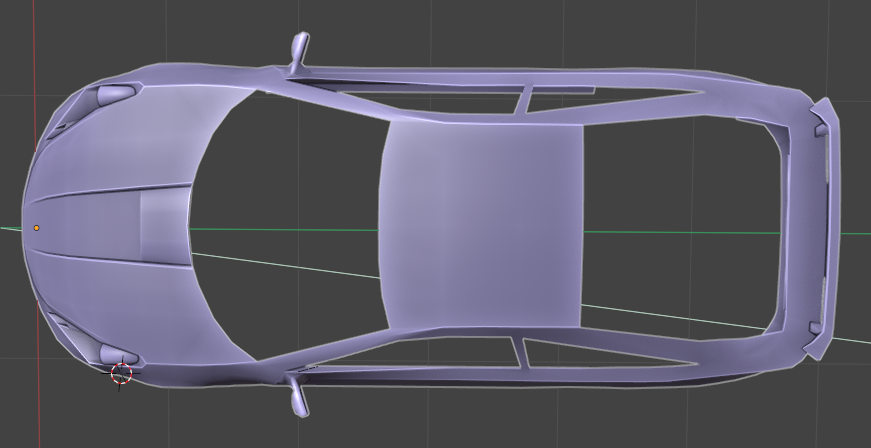The image size is (871, 448).
Task: Select the lower side mirror
Action: 300,398
